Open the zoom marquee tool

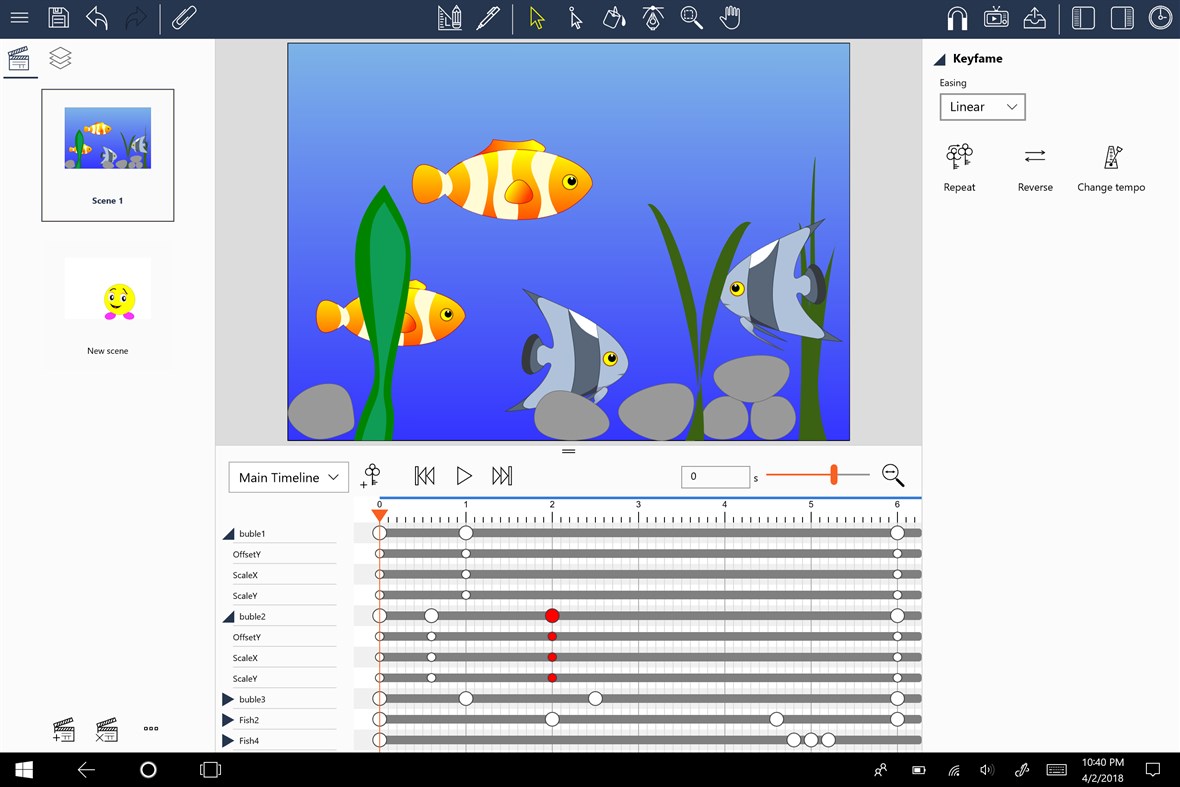coord(692,17)
